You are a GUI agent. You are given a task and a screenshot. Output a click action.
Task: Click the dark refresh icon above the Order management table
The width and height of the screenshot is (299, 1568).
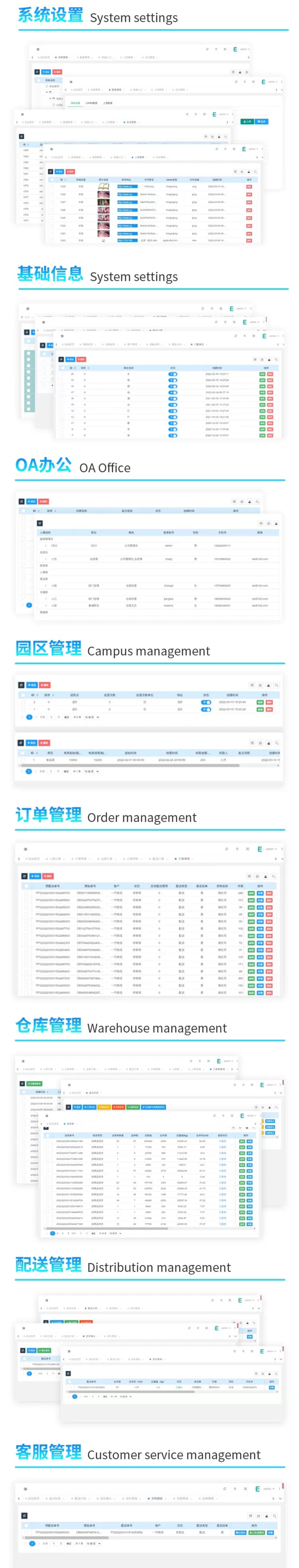pos(24,876)
